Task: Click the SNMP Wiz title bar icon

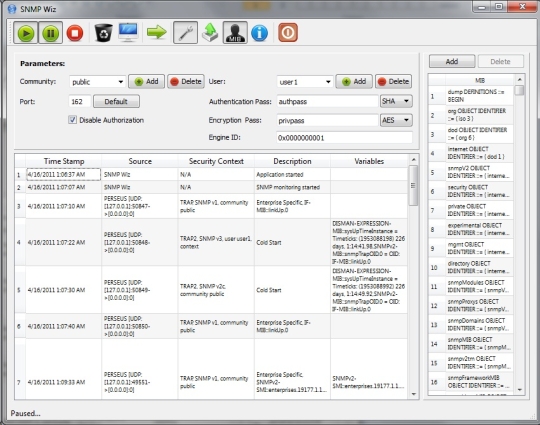Action: pyautogui.click(x=12, y=9)
